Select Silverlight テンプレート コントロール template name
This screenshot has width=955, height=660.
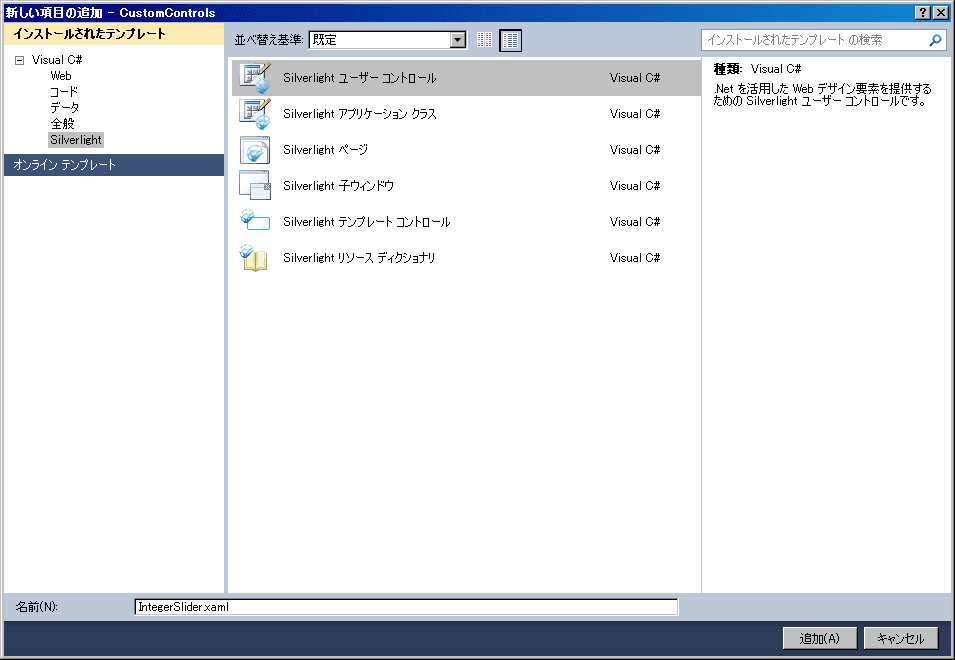367,222
